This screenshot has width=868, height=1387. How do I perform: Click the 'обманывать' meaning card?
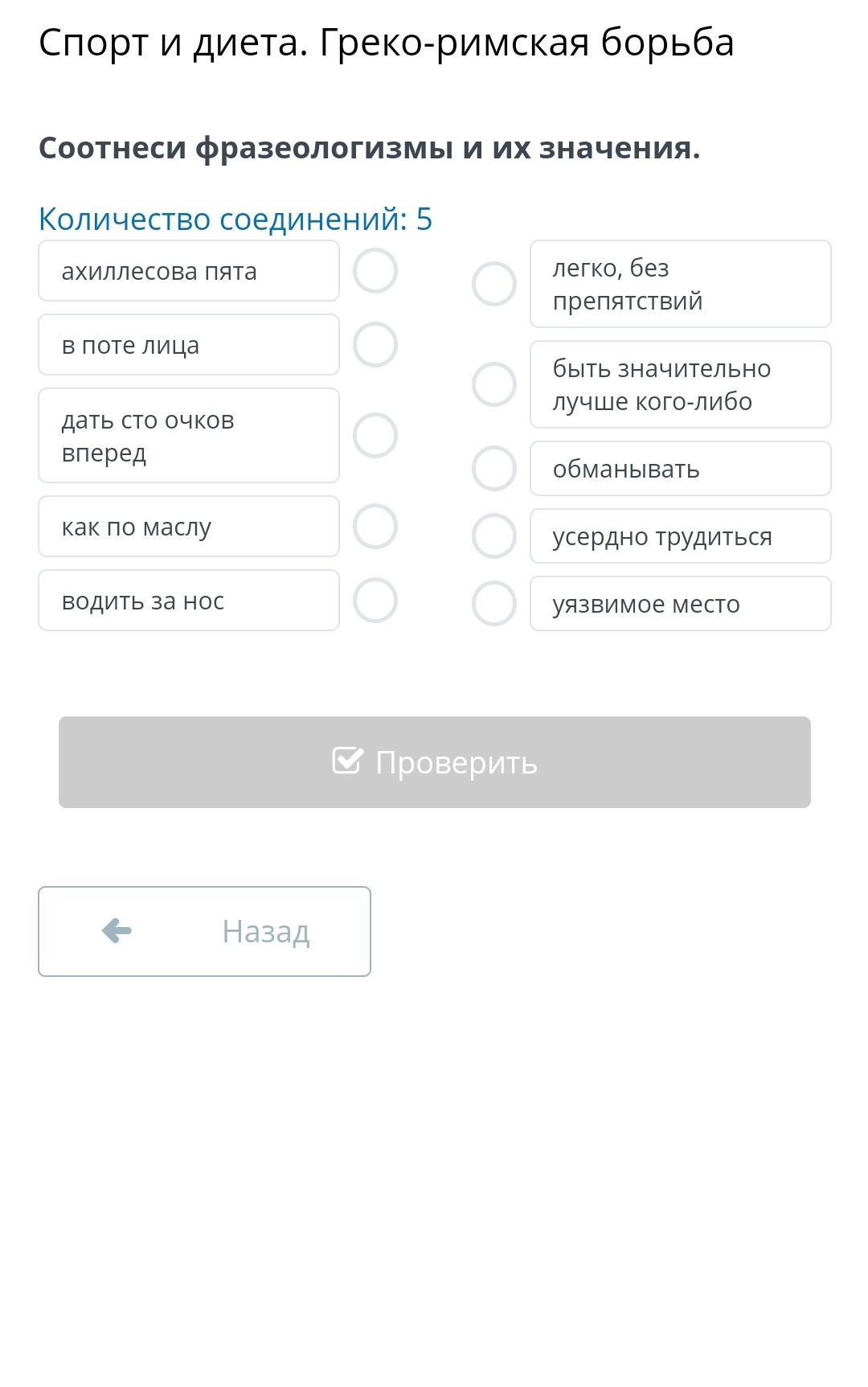pyautogui.click(x=680, y=469)
